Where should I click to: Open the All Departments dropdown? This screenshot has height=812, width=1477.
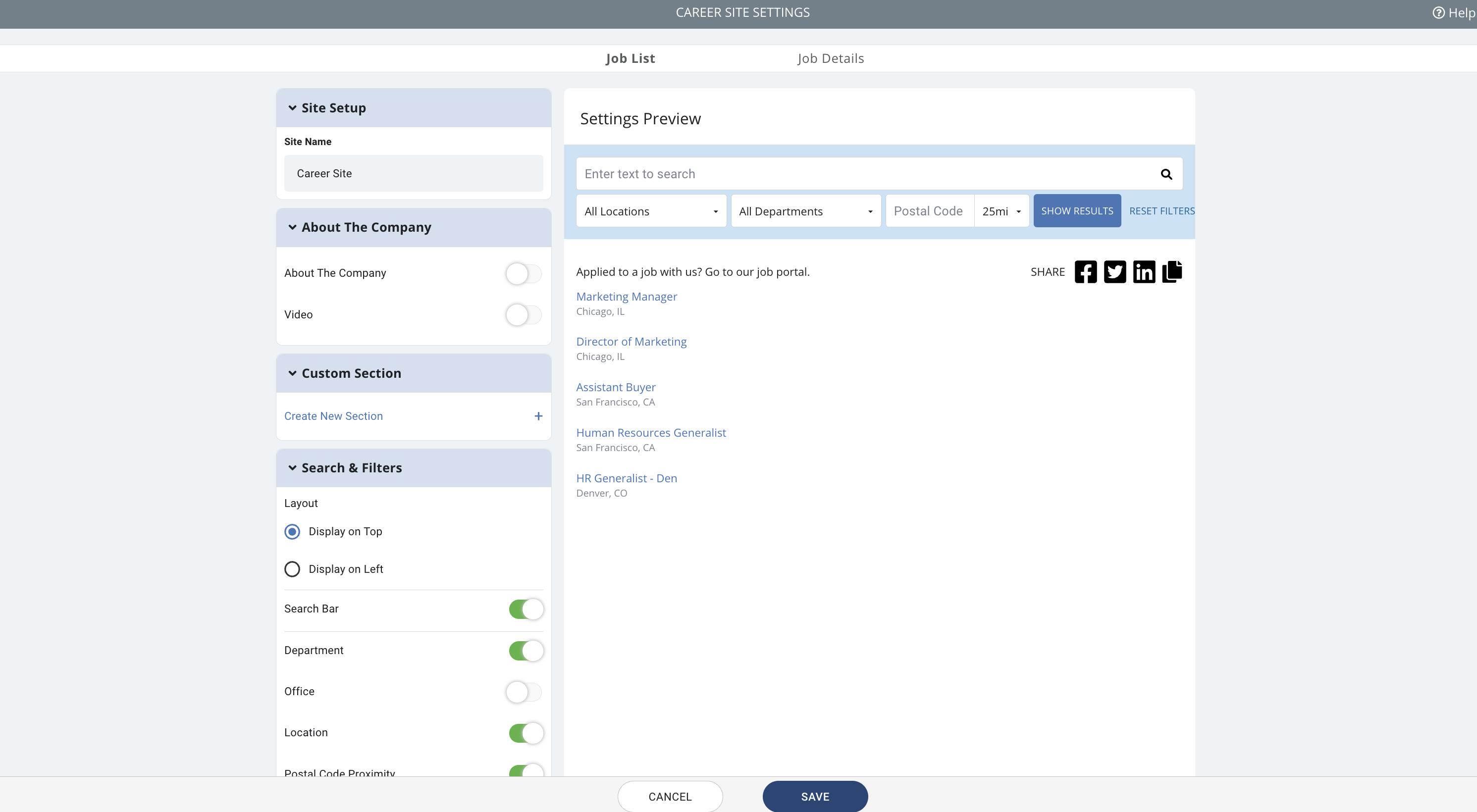pos(805,211)
